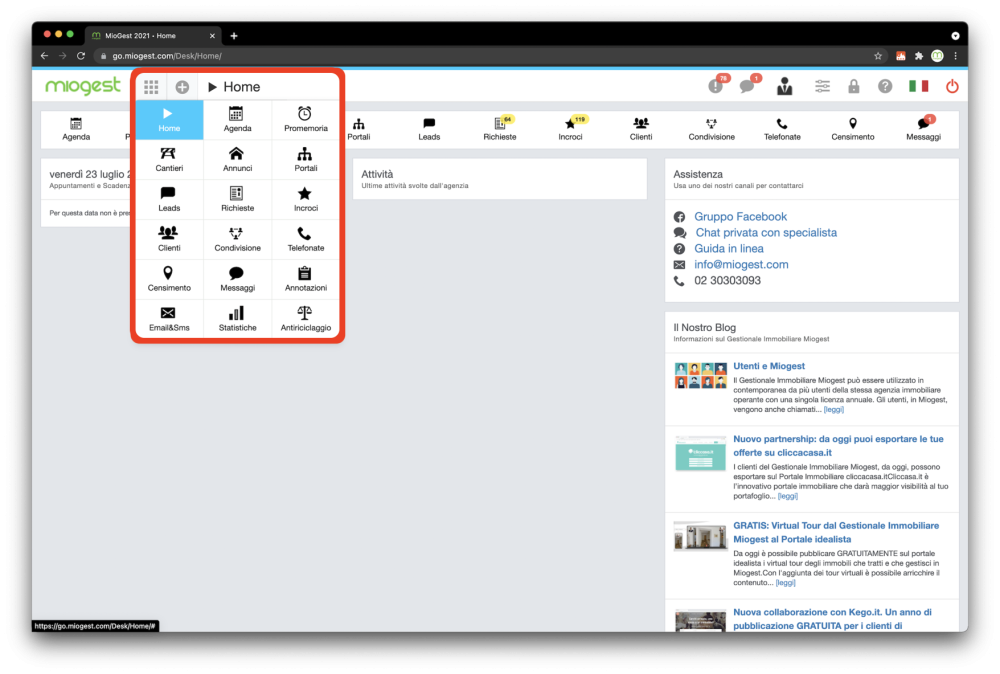Screen dimensions: 1000x674
Task: Change language via Italian flag
Action: coord(918,86)
